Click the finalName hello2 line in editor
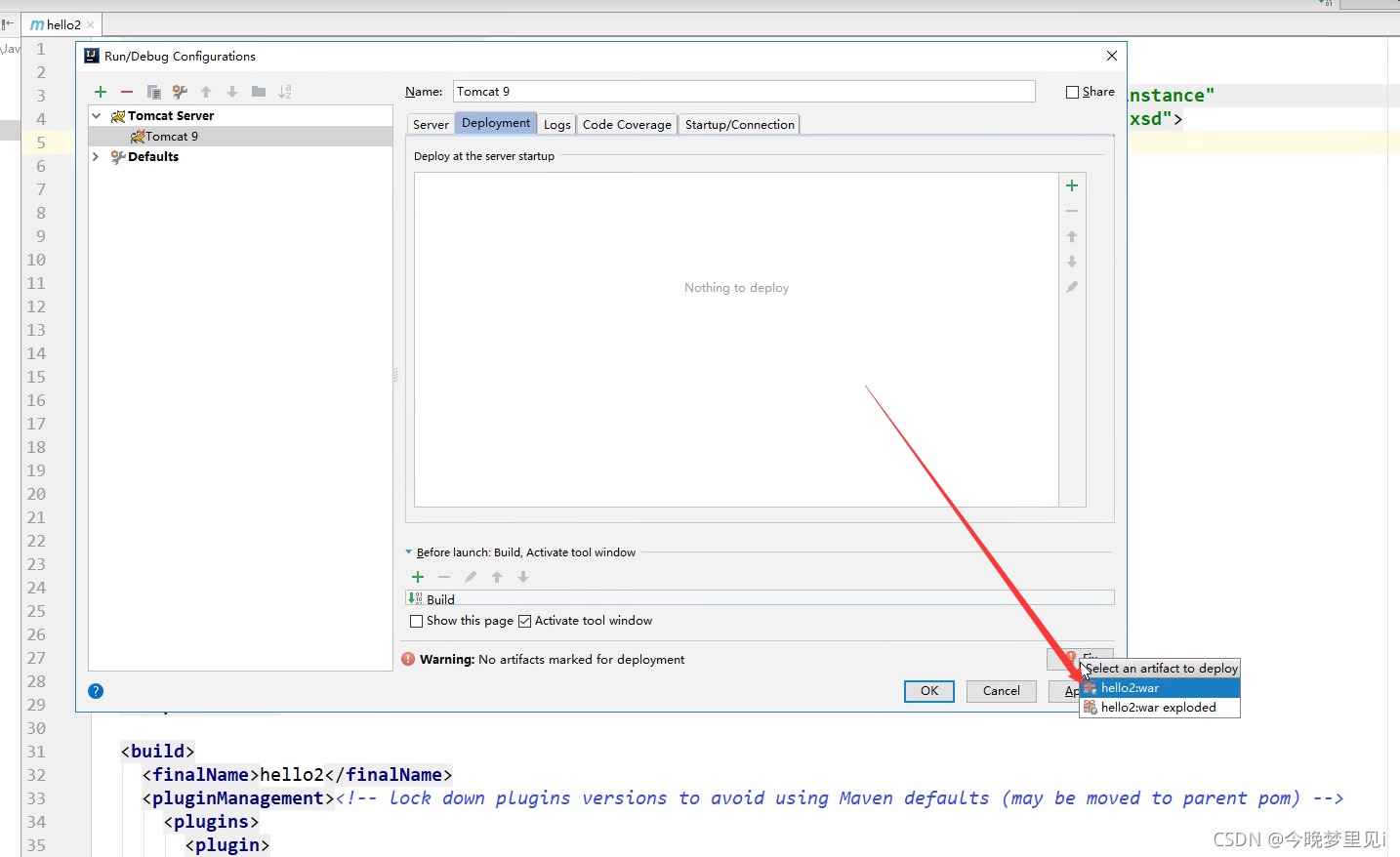Viewport: 1400px width, 857px height. (x=297, y=775)
